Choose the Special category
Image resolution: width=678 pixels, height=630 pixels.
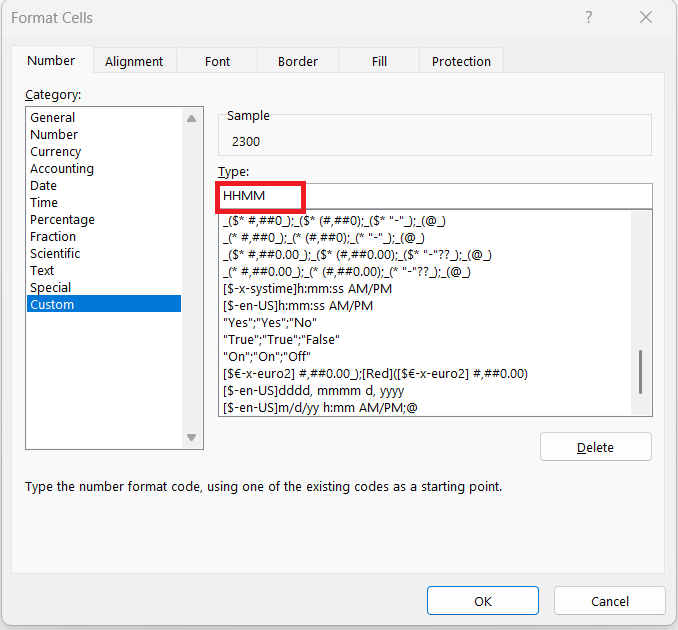(104, 287)
